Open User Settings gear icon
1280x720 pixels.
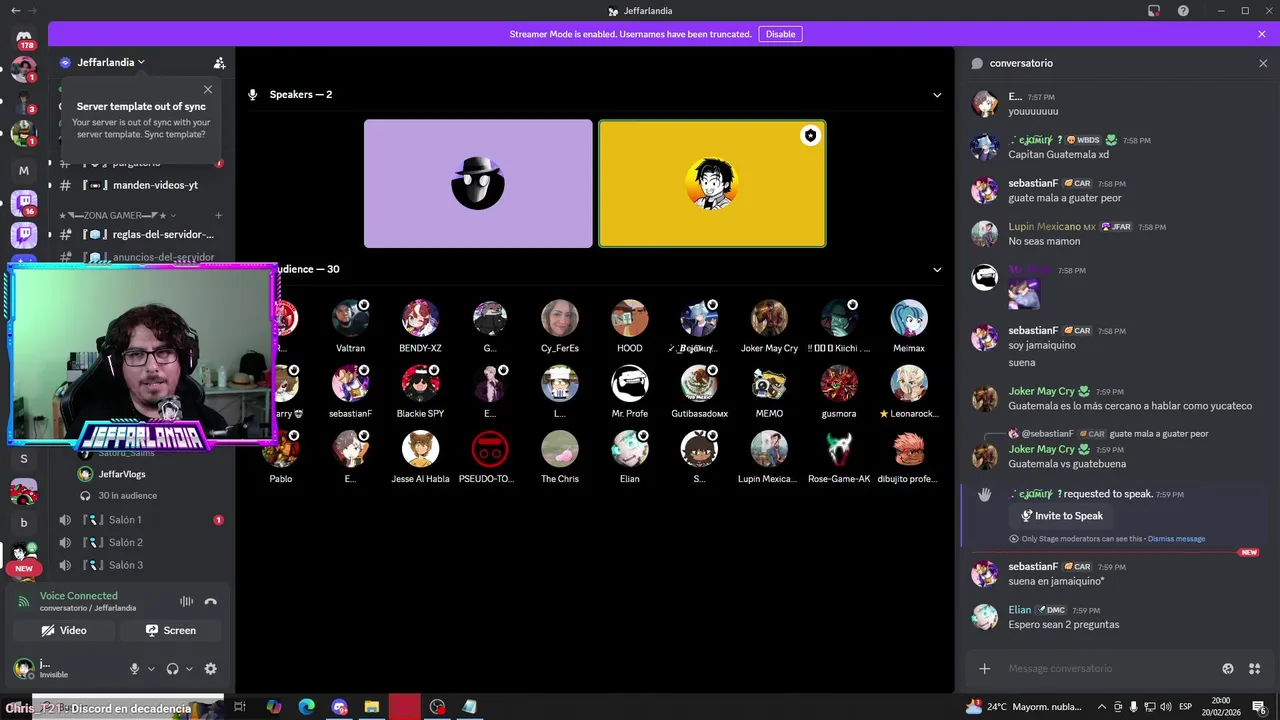tap(210, 669)
